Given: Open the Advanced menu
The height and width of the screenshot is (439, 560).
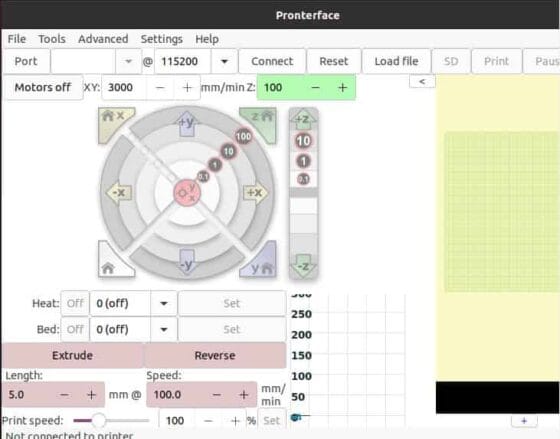Looking at the screenshot, I should click(103, 39).
